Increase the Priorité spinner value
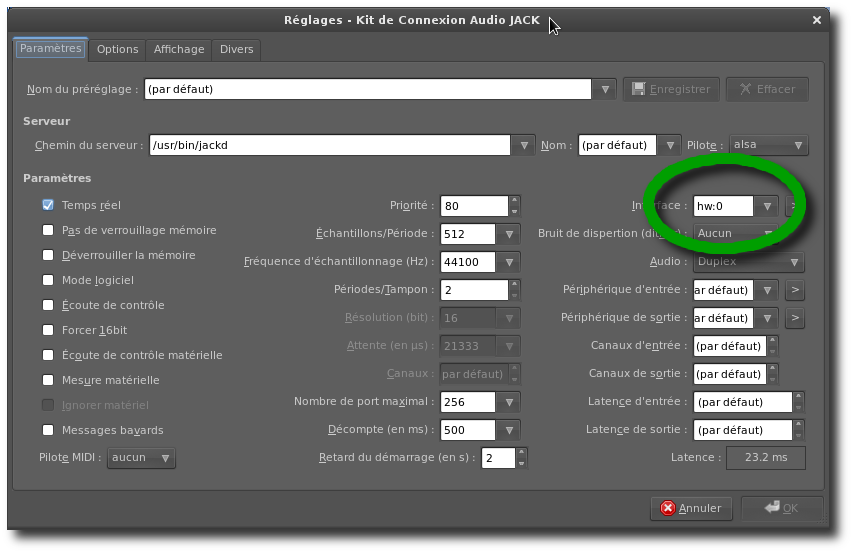853x553 pixels. click(514, 201)
